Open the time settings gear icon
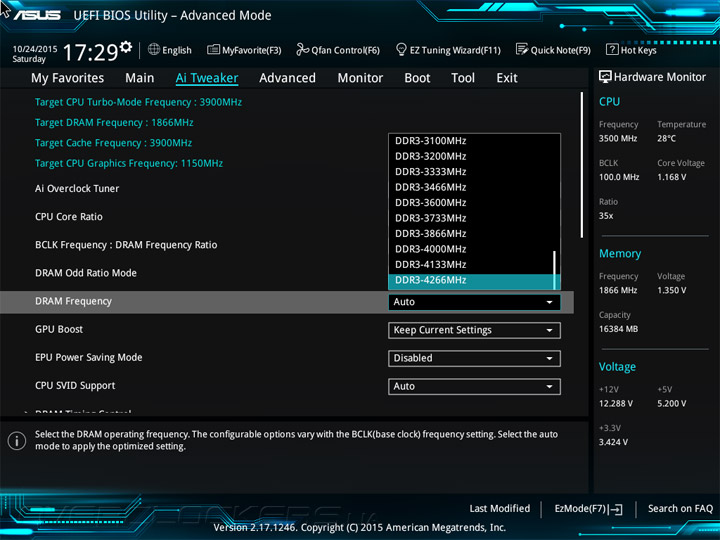This screenshot has width=720, height=540. (x=126, y=46)
